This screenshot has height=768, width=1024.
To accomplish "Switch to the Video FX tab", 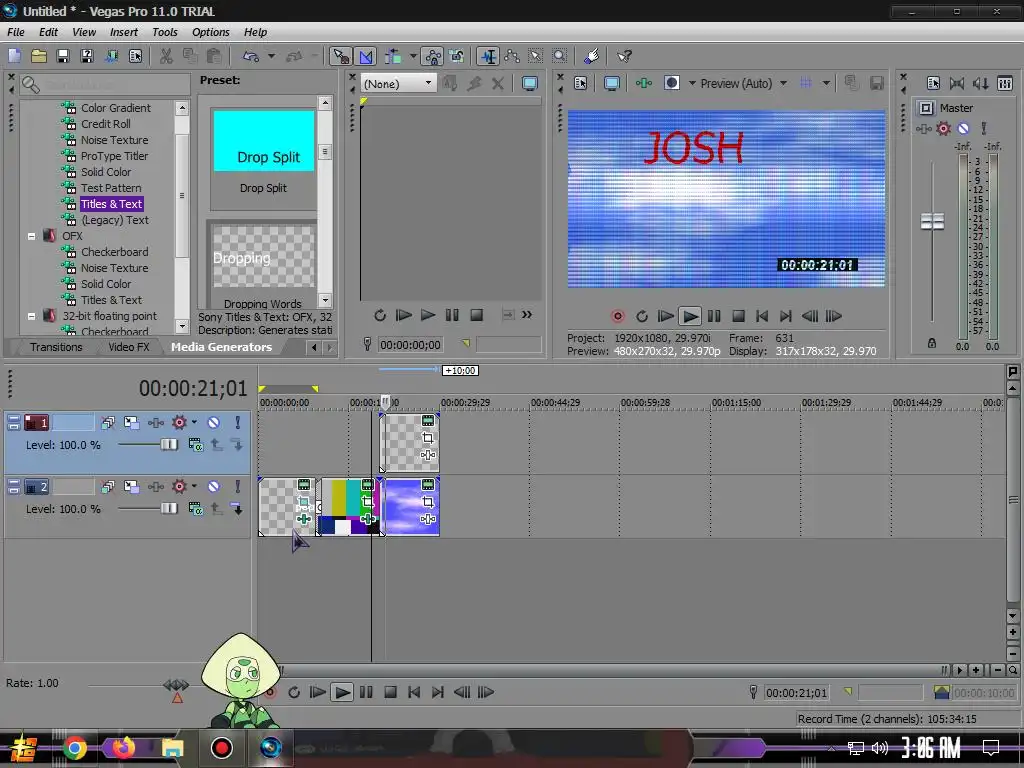I will click(129, 347).
